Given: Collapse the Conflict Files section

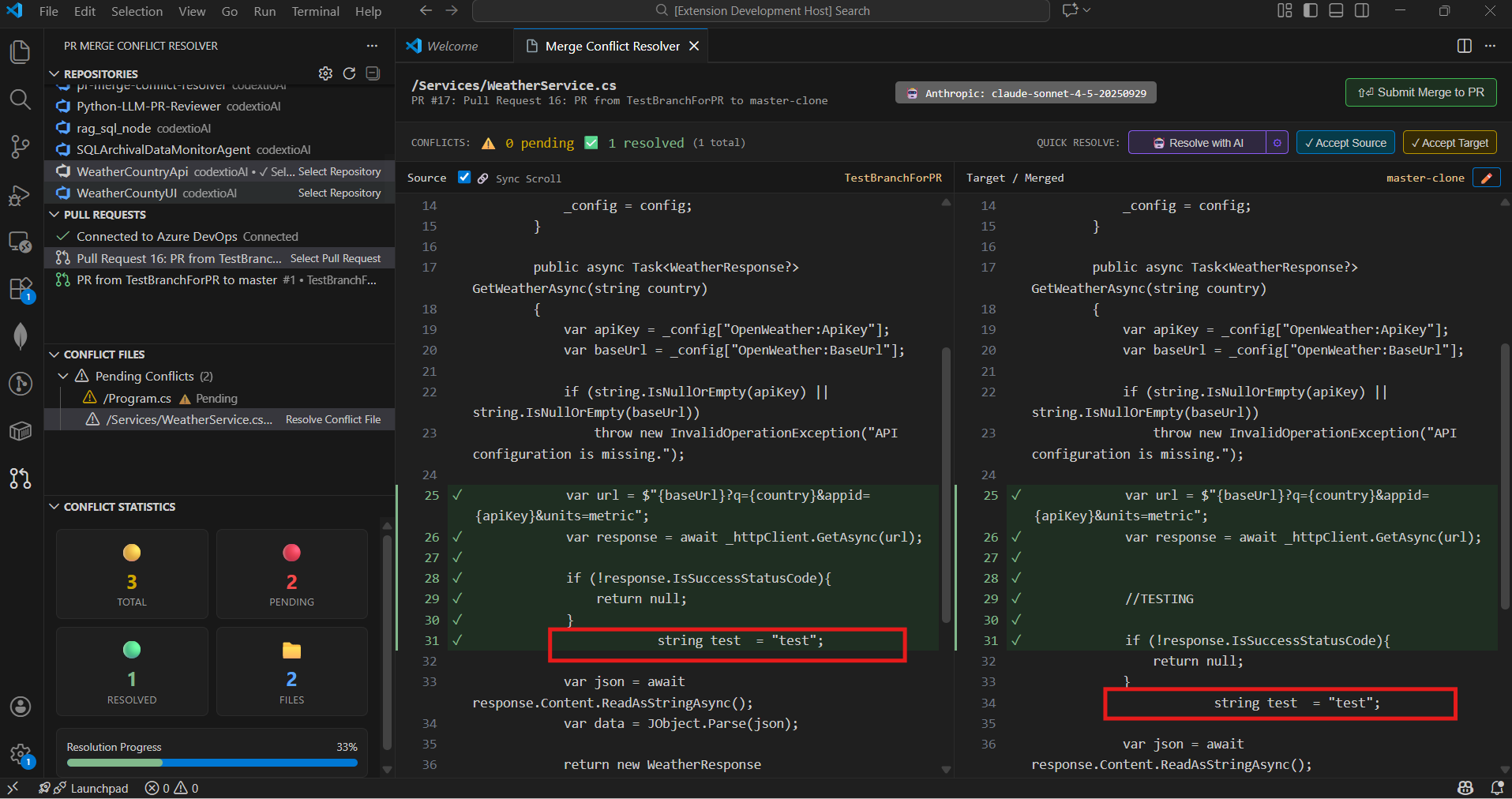Looking at the screenshot, I should 54,354.
